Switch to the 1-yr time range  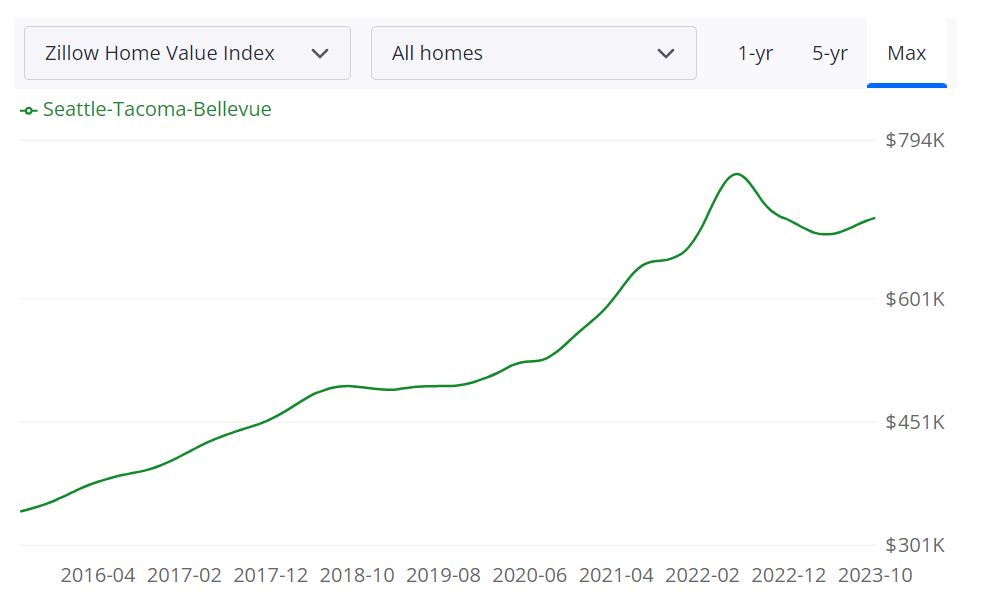coord(756,53)
